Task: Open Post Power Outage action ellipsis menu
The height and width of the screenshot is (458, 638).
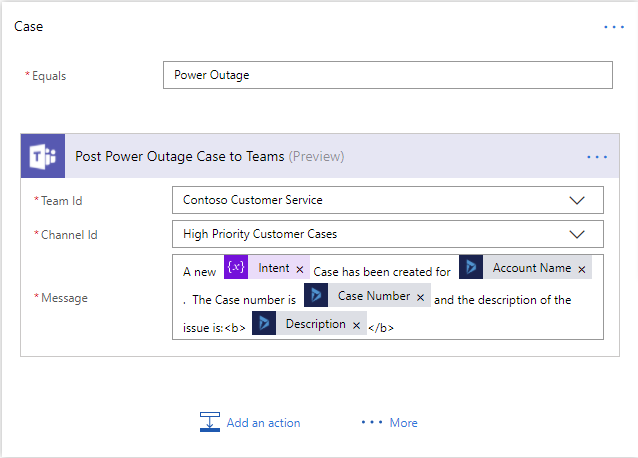Action: [597, 157]
